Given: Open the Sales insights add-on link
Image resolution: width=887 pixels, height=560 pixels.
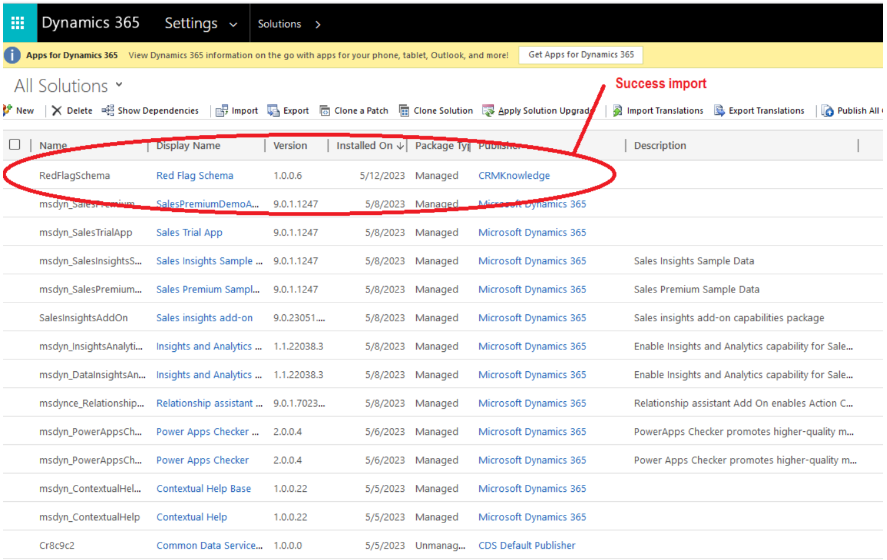Looking at the screenshot, I should pos(204,318).
